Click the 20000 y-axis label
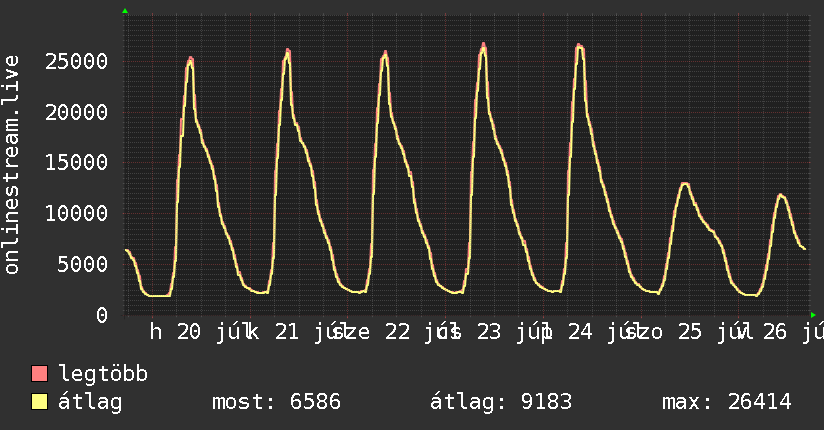 pyautogui.click(x=77, y=112)
